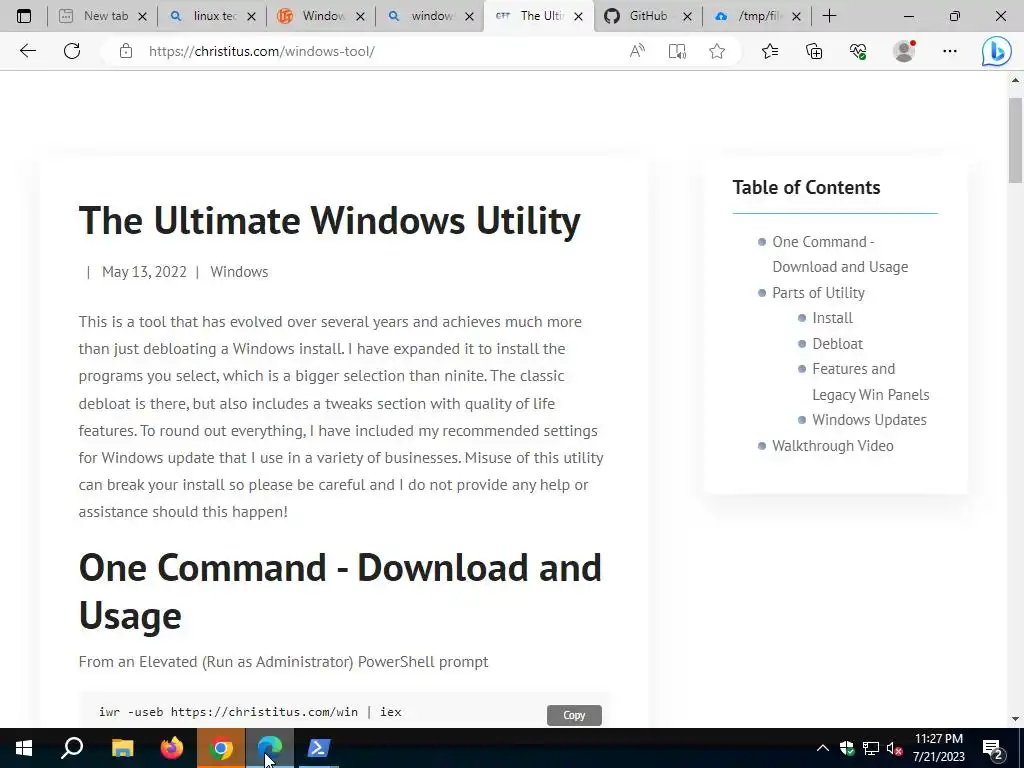This screenshot has width=1024, height=768.
Task: Open Windows Security tray icon
Action: coord(847,748)
